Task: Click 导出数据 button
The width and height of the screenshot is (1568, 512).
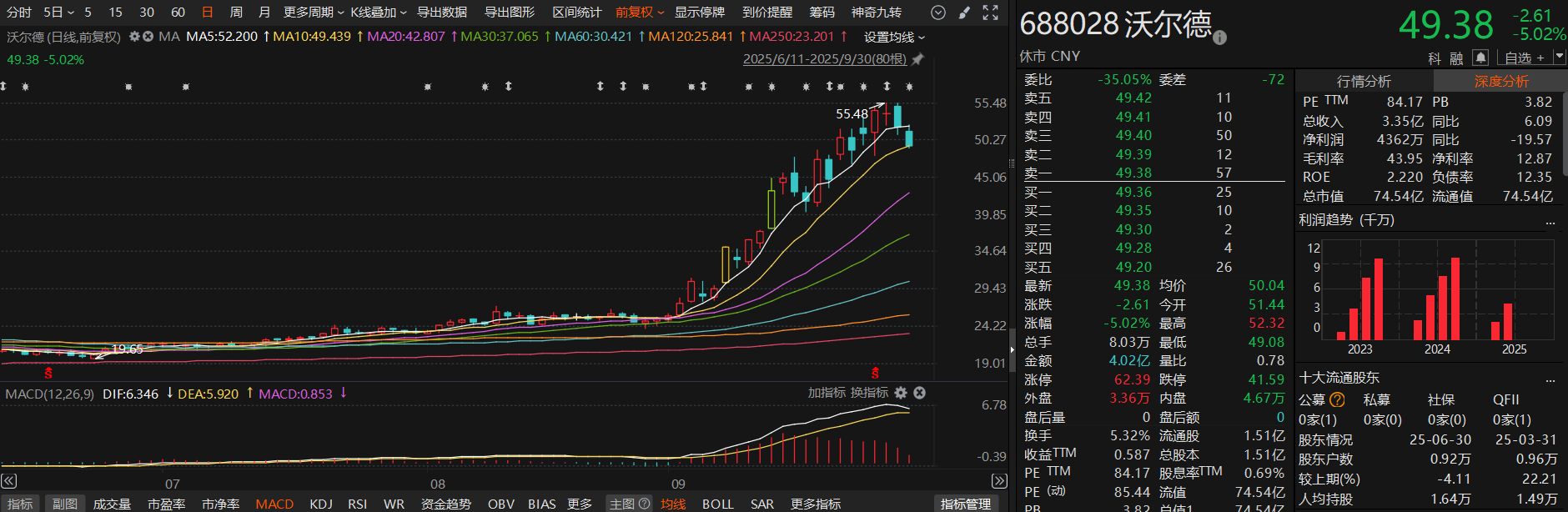Action: tap(442, 13)
